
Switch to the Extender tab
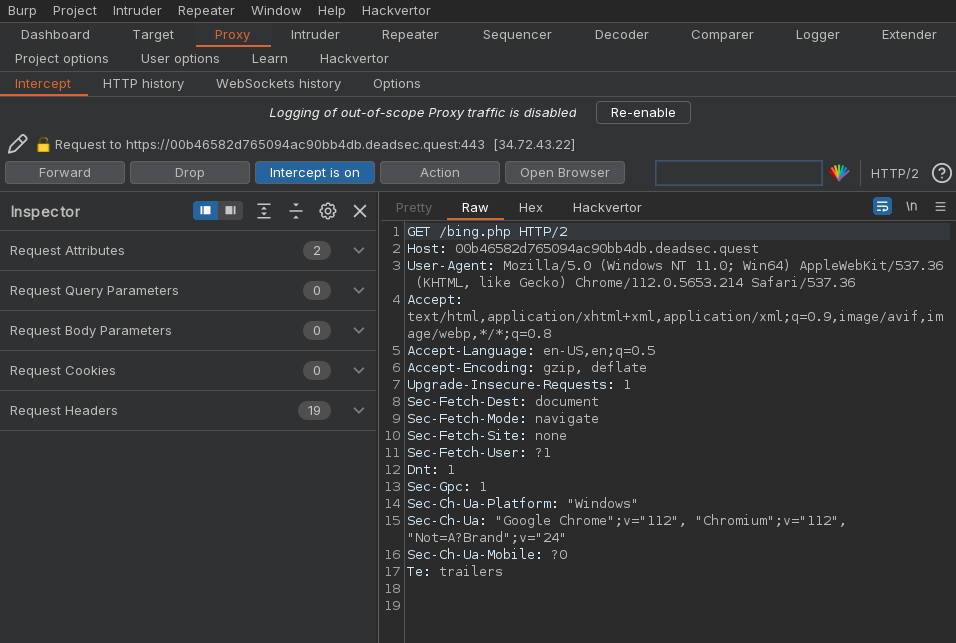click(x=909, y=35)
